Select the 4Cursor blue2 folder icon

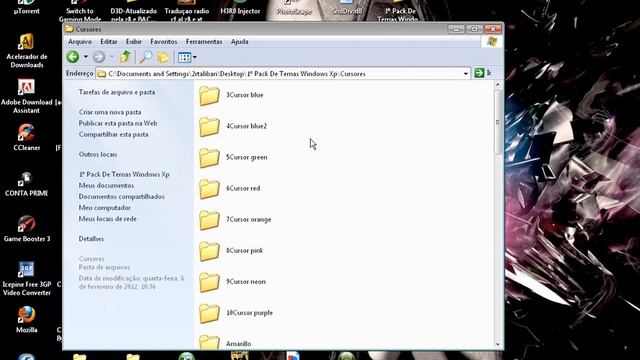click(x=209, y=127)
